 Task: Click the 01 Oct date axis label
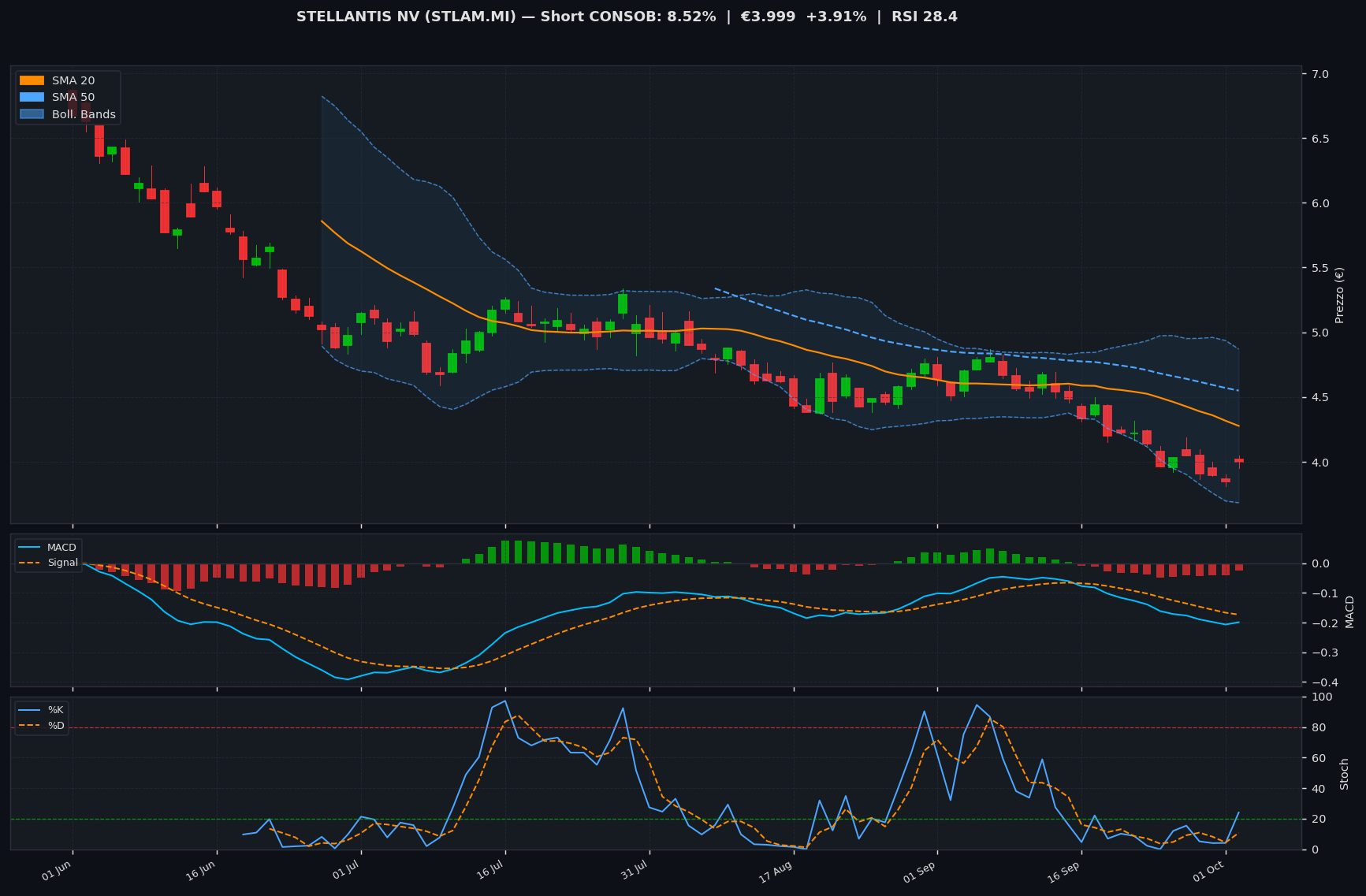(x=1208, y=872)
